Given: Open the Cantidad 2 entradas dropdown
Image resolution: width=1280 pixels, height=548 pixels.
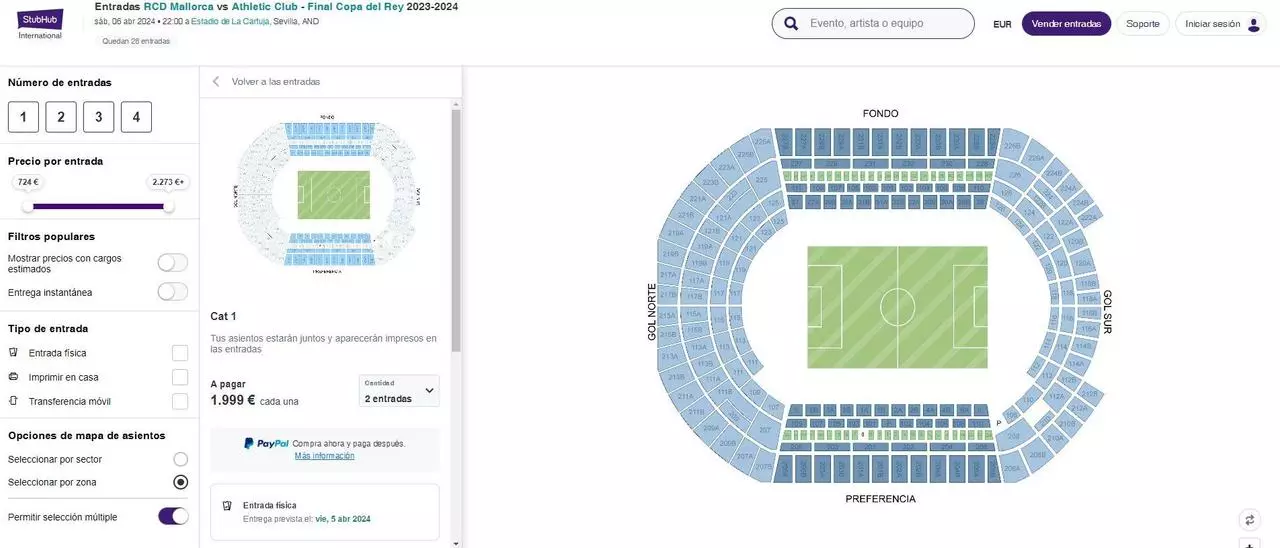Looking at the screenshot, I should point(399,391).
